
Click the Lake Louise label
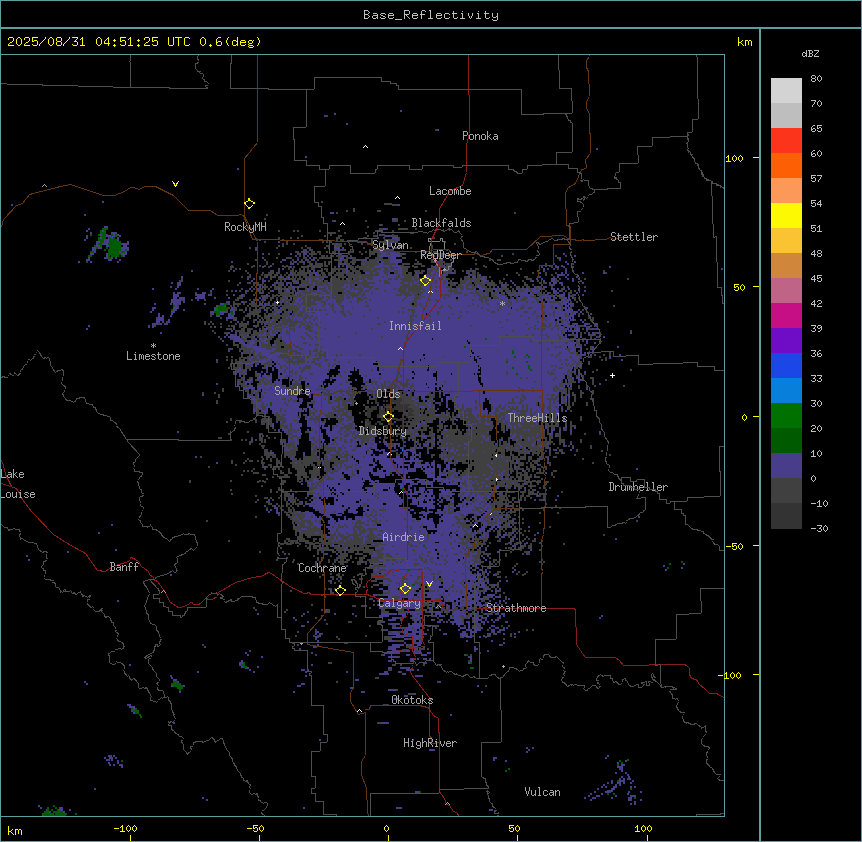pos(16,484)
